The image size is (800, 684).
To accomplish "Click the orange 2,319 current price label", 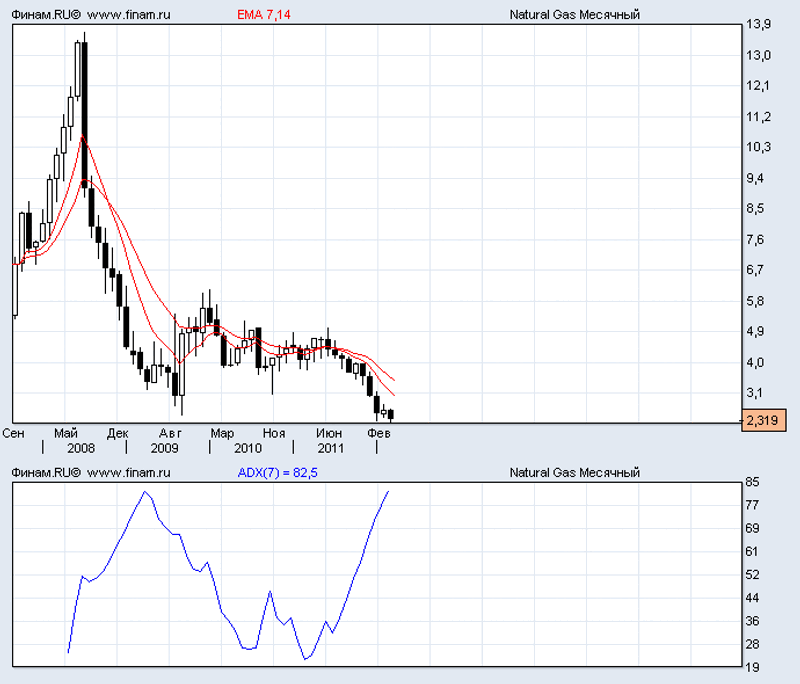I will pos(763,420).
